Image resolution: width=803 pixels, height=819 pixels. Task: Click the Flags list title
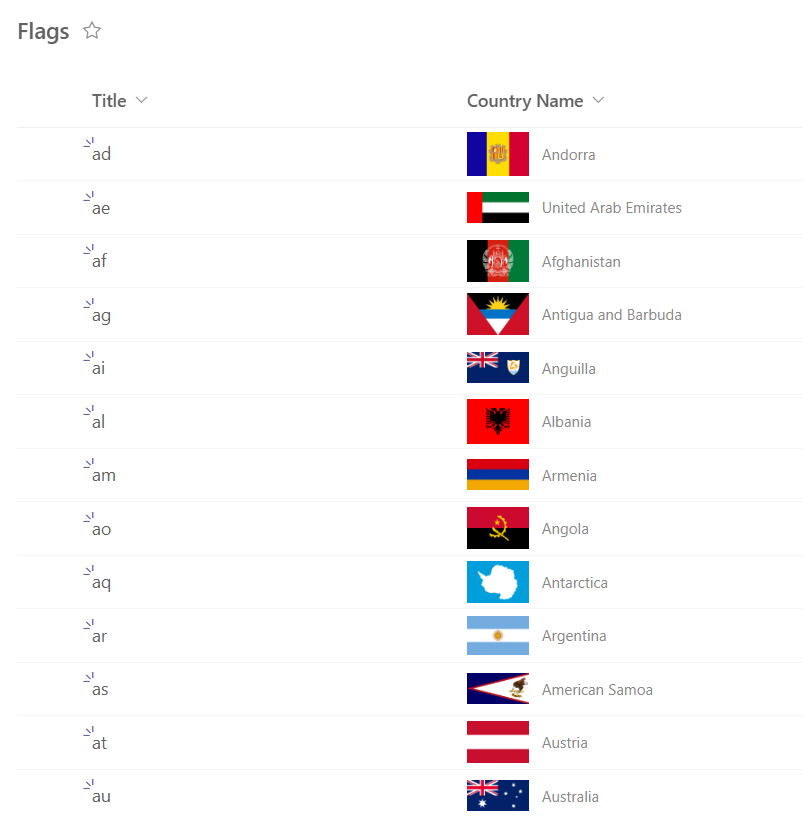[42, 31]
